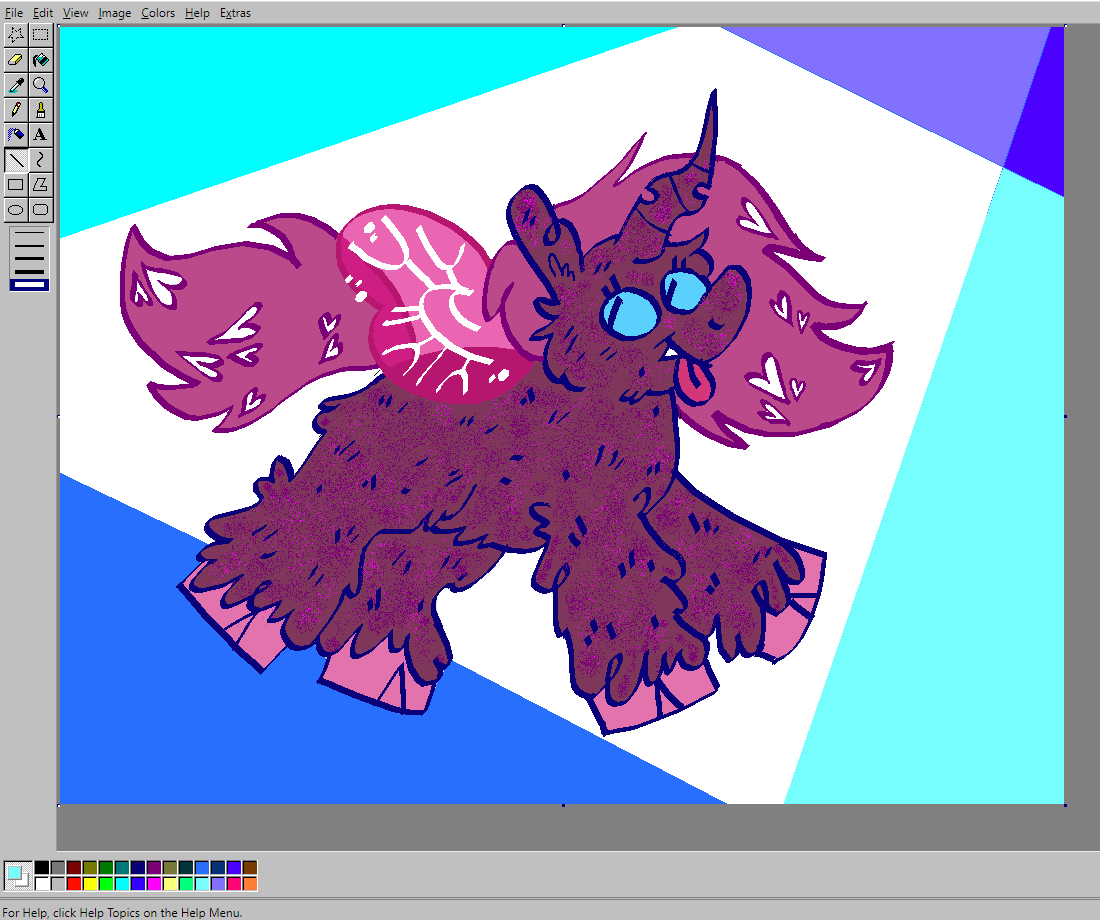Pick the navy blue swatch
The image size is (1100, 920).
click(138, 868)
